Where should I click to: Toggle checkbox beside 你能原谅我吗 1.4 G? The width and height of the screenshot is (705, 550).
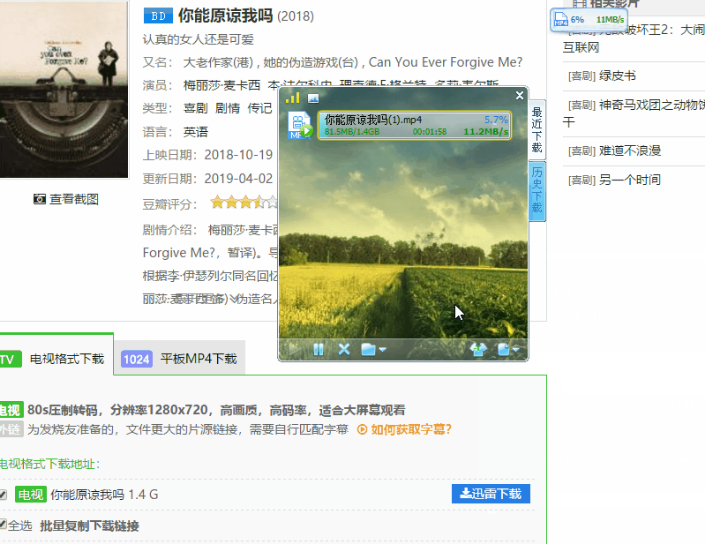click(3, 495)
